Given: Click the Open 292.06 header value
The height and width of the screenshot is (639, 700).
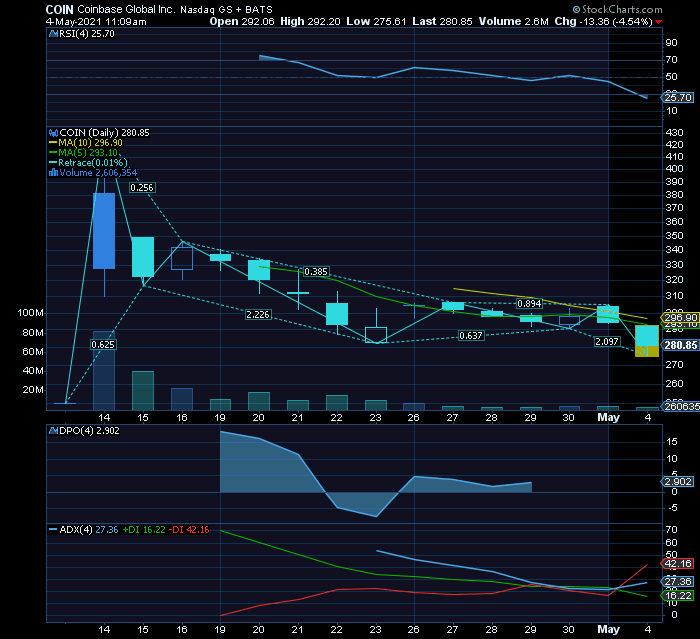Looking at the screenshot, I should pos(242,21).
